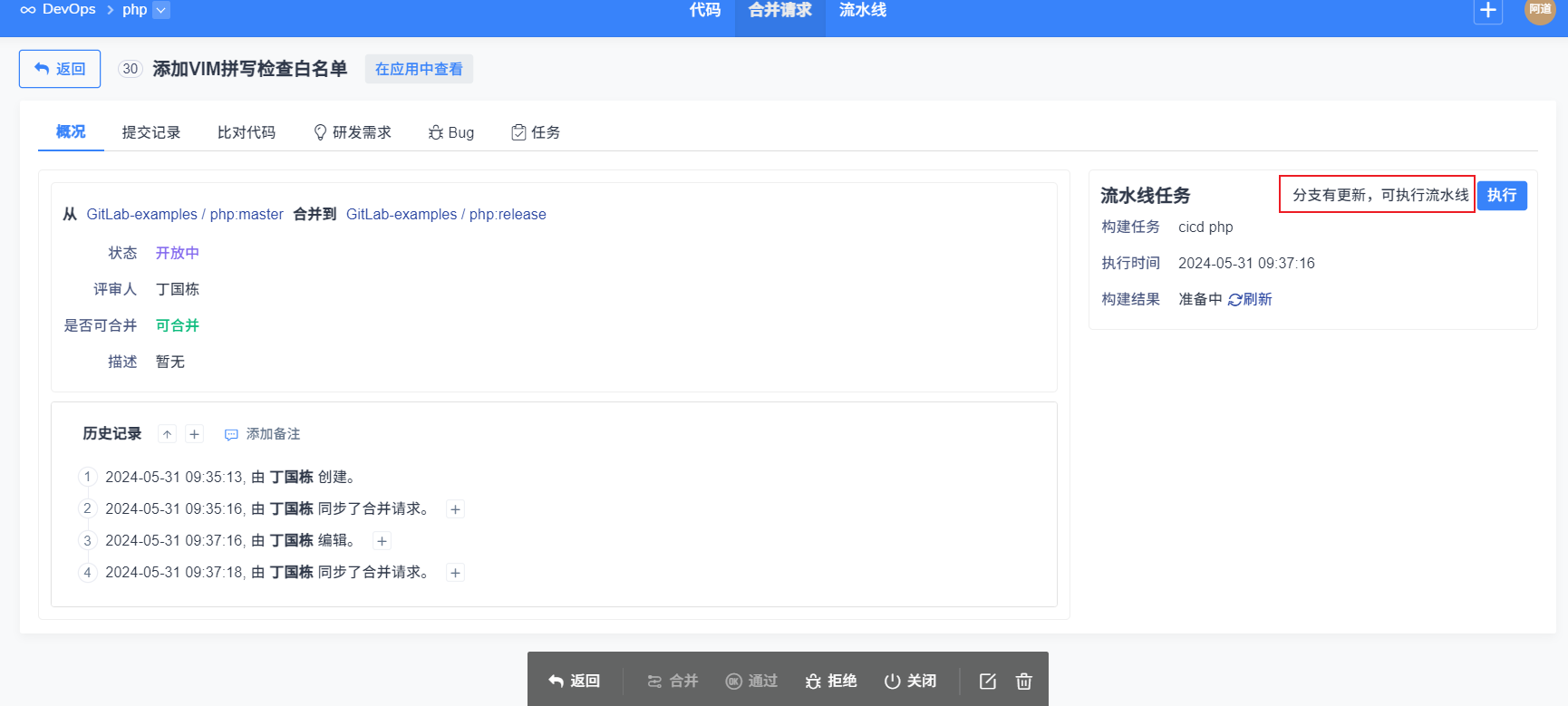
Task: Expand history entry 3 编辑 details
Action: (x=382, y=541)
